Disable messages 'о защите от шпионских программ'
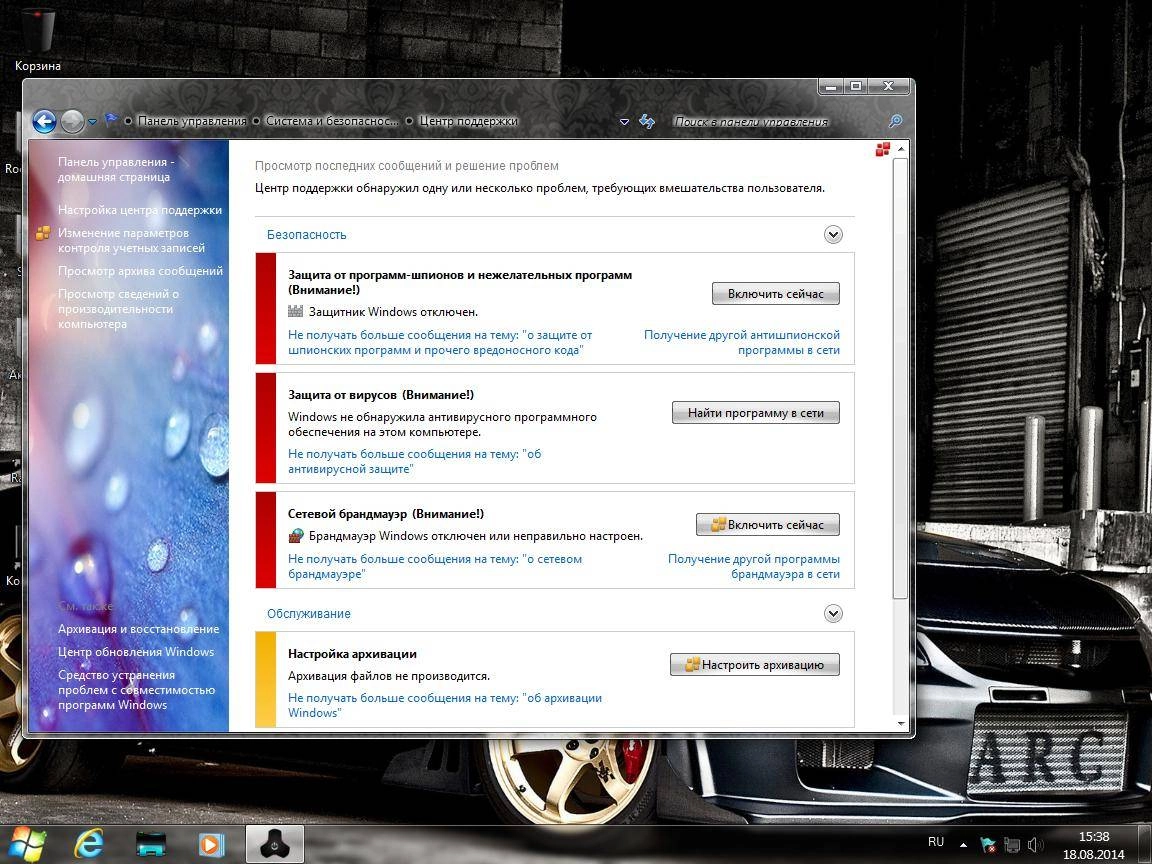Viewport: 1152px width, 864px height. tap(439, 342)
